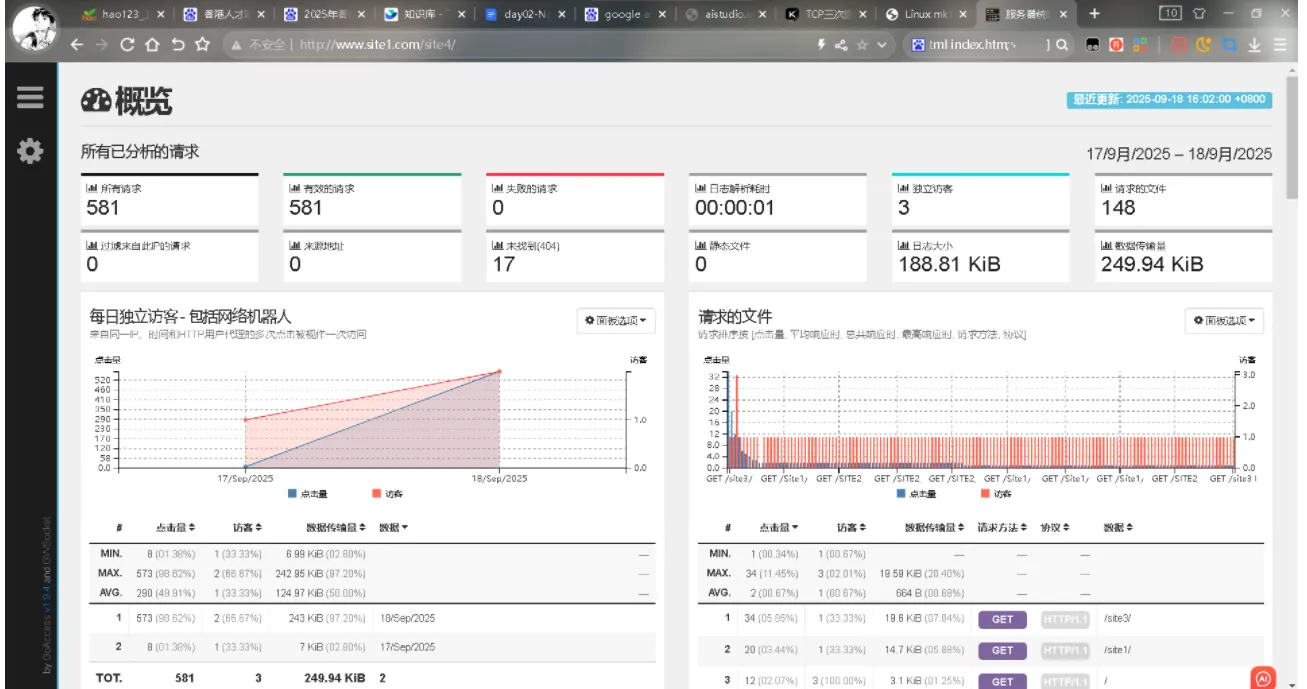Toggle night mode moon icon
Screen dimensions: 1307x689
tap(1203, 45)
